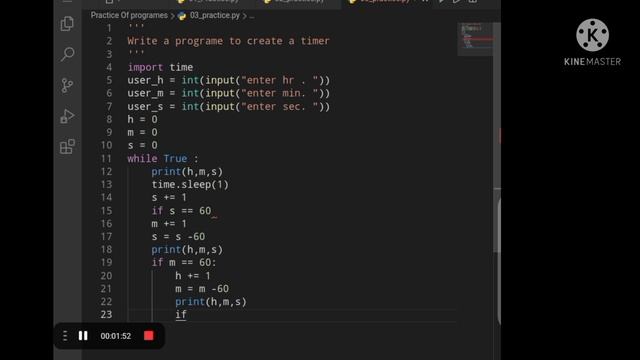This screenshot has height=360, width=640.
Task: Expand the trailing '...' breadcrumb symbol
Action: (x=251, y=16)
